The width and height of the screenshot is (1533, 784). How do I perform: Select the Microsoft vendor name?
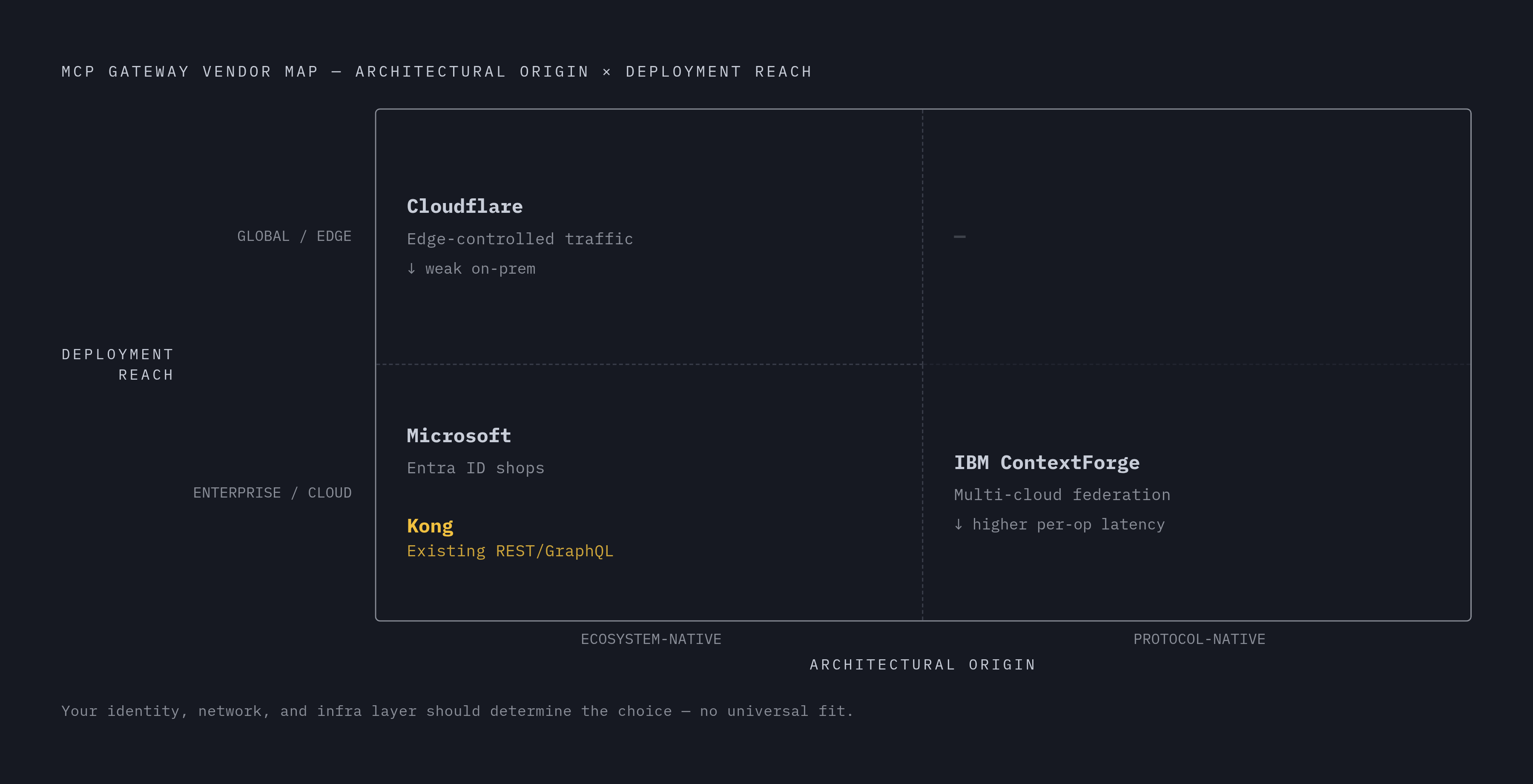pyautogui.click(x=459, y=435)
